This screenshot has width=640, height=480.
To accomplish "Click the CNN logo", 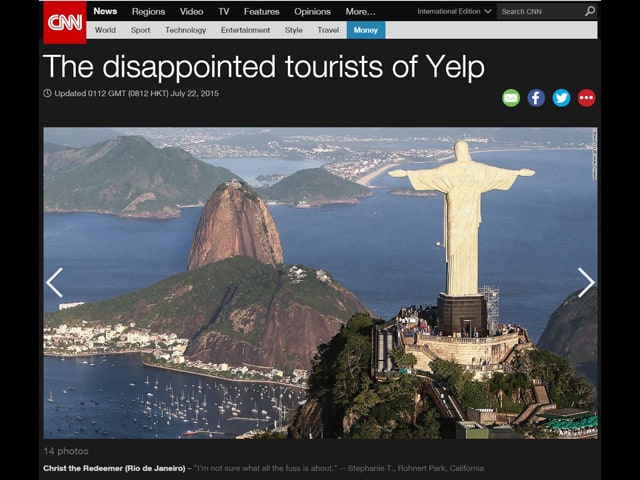I will pyautogui.click(x=65, y=22).
